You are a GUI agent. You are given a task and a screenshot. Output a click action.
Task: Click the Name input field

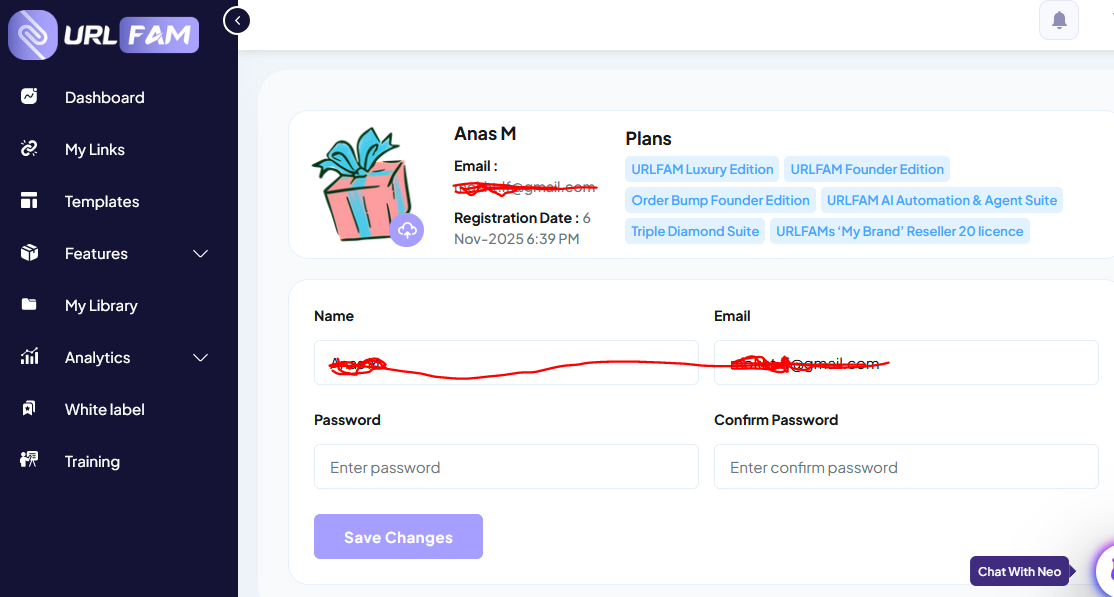(506, 363)
